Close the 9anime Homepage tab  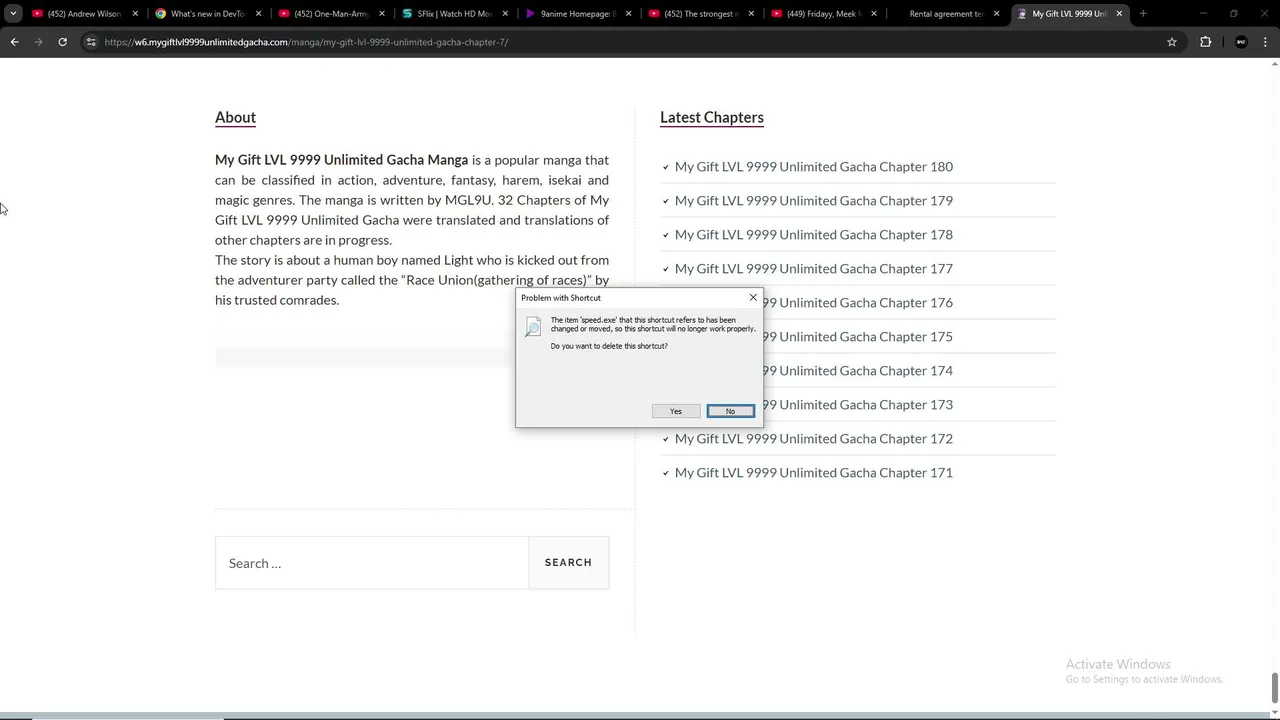(628, 14)
